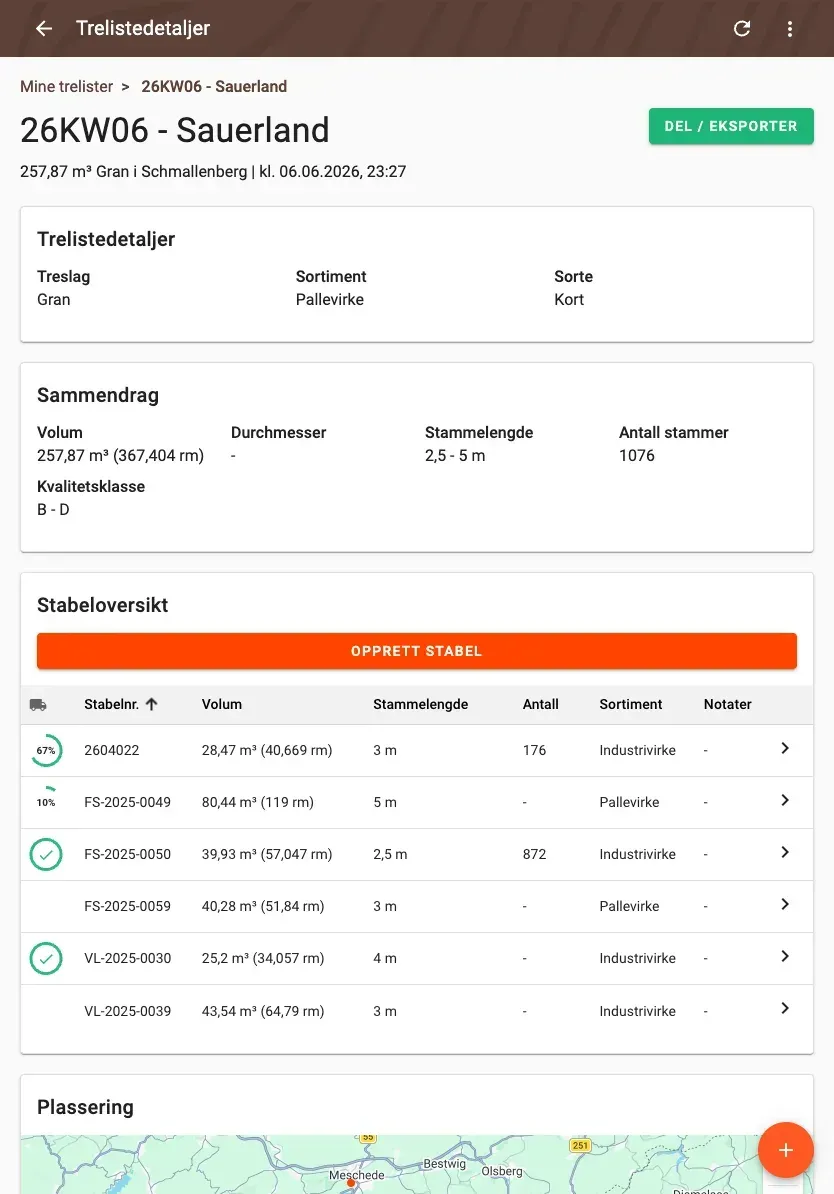The width and height of the screenshot is (834, 1194).
Task: Select stack number VL-2025-0039
Action: pos(127,1011)
